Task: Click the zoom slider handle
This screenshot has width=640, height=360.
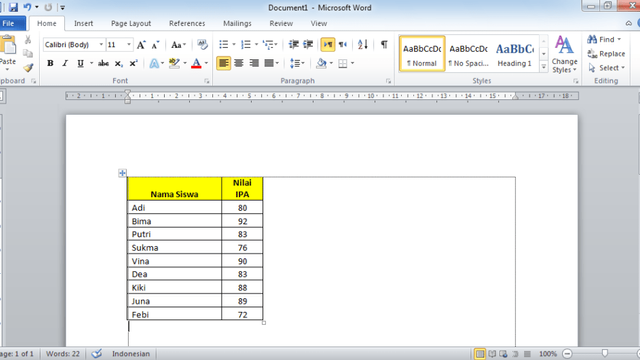Action: pyautogui.click(x=604, y=353)
